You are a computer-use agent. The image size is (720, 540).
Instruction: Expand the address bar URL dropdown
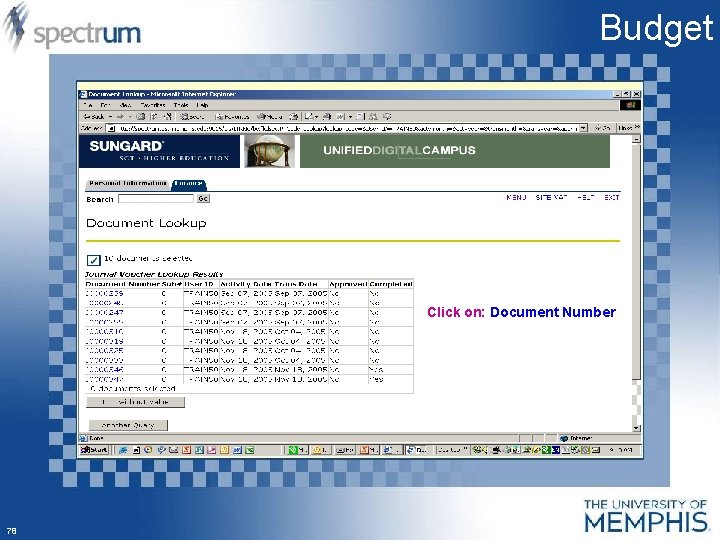[583, 128]
